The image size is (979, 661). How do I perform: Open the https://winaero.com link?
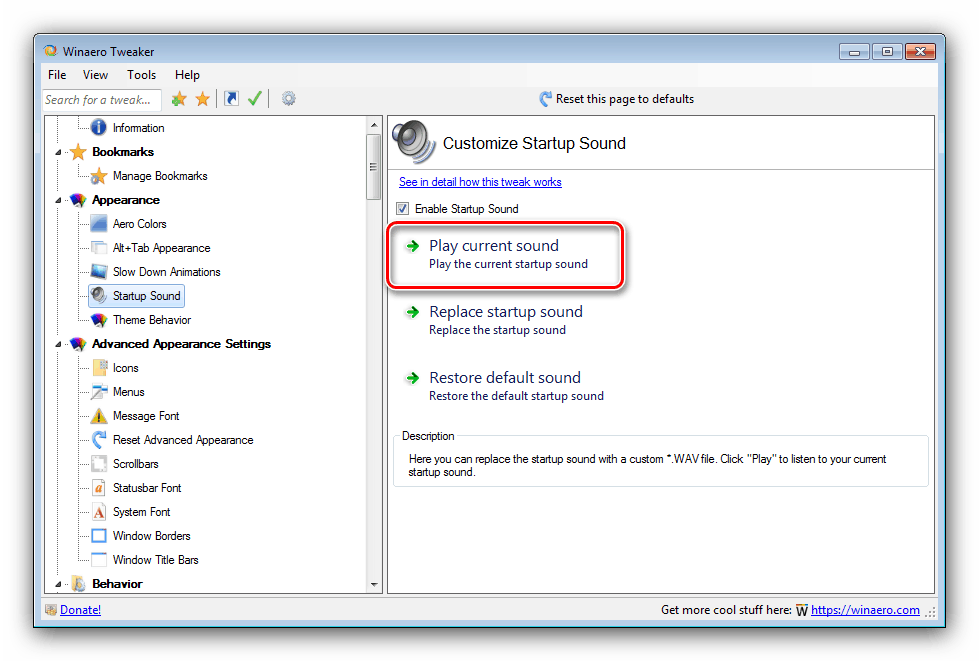coord(865,610)
